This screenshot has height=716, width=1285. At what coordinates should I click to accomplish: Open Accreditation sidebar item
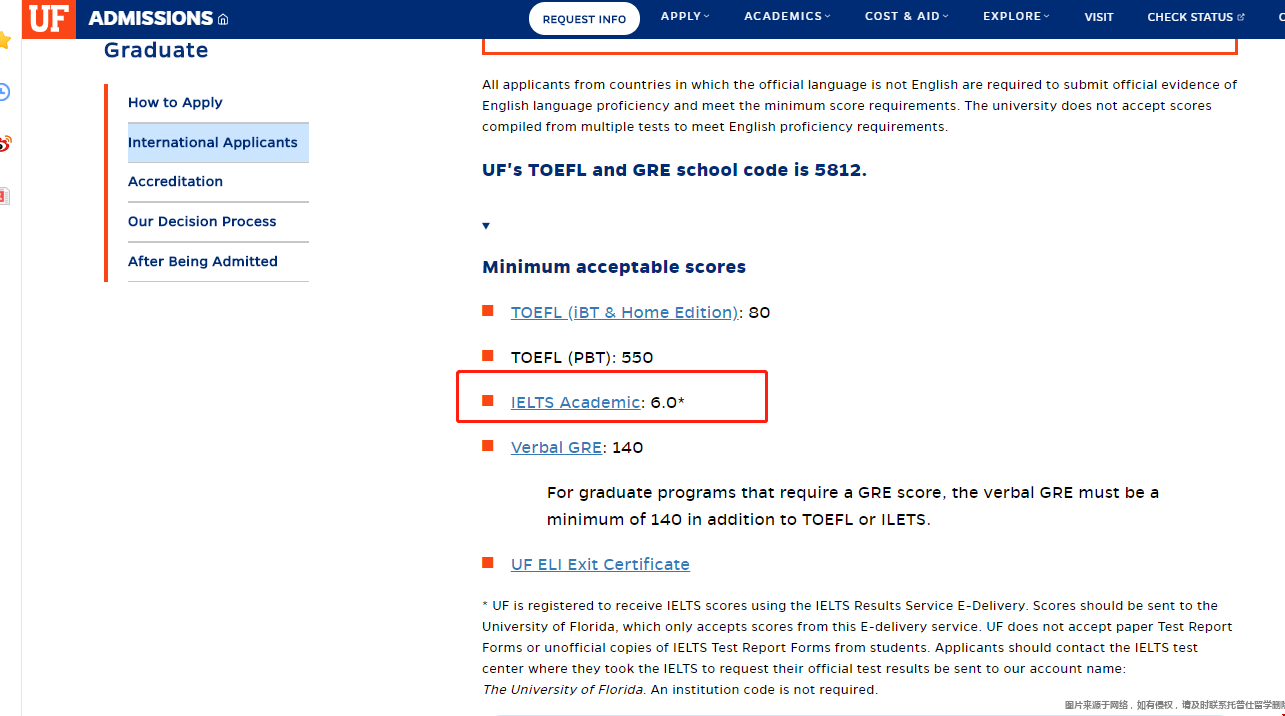coord(175,181)
